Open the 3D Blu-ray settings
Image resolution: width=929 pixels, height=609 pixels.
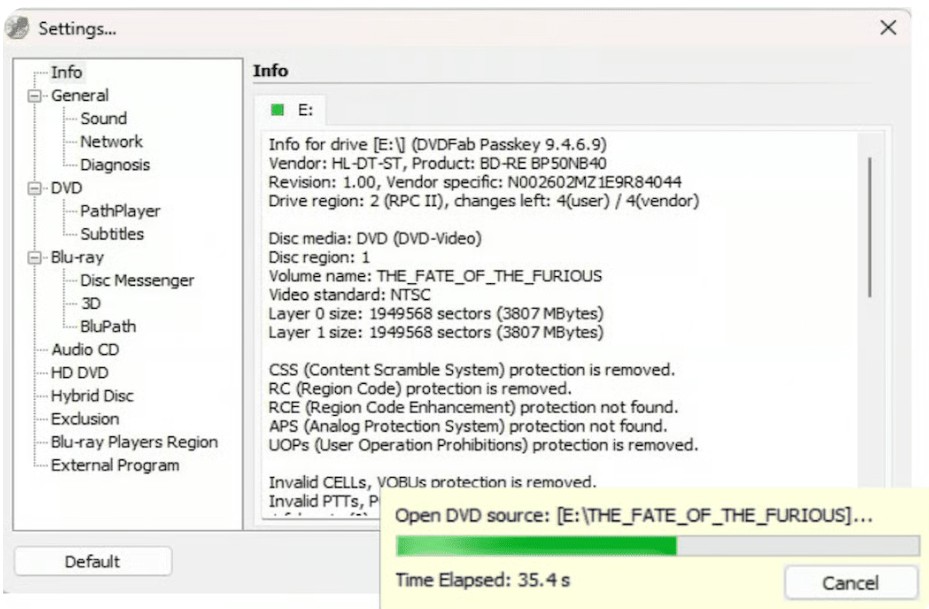coord(91,303)
